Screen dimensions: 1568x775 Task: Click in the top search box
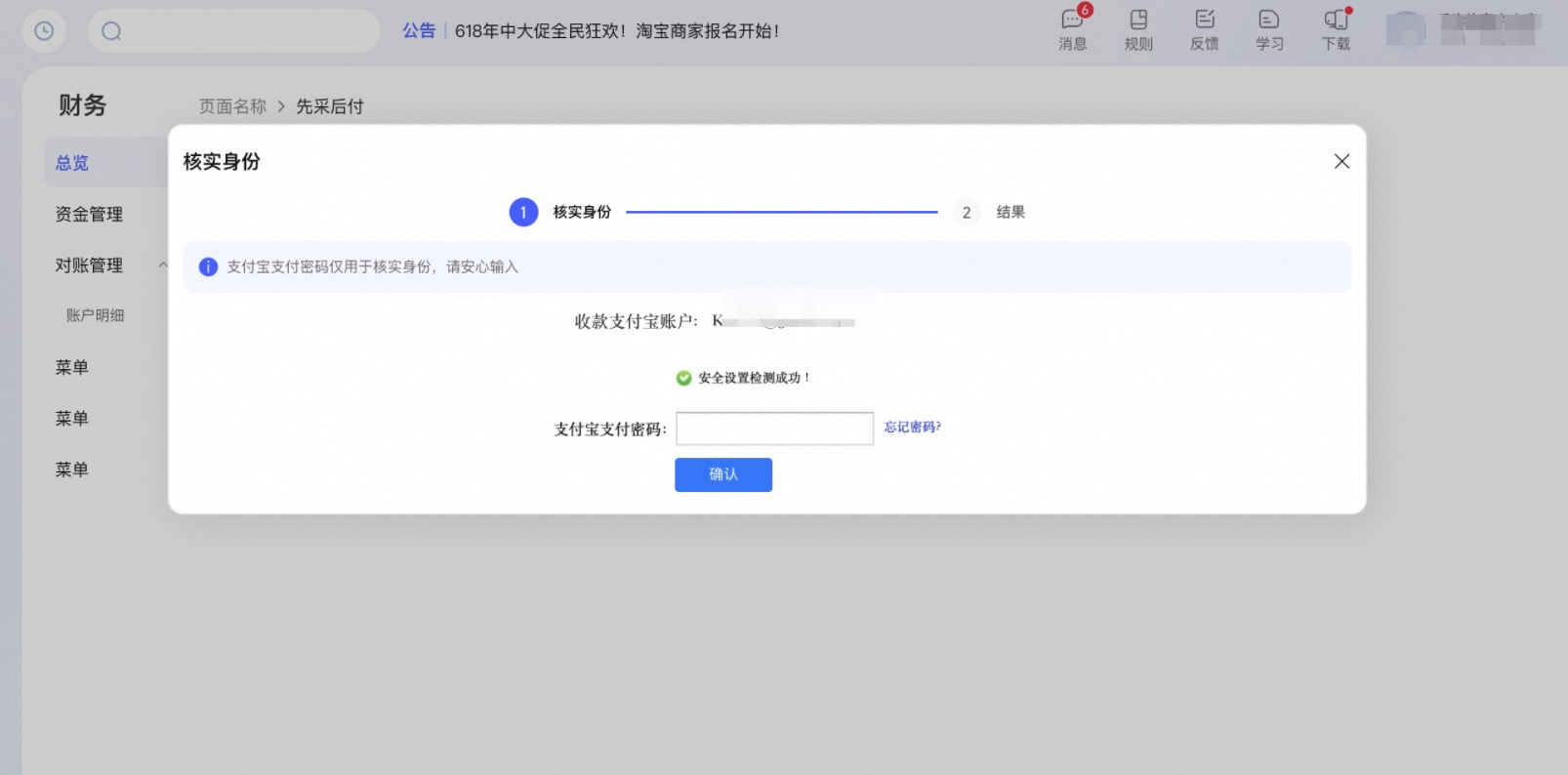pos(233,31)
